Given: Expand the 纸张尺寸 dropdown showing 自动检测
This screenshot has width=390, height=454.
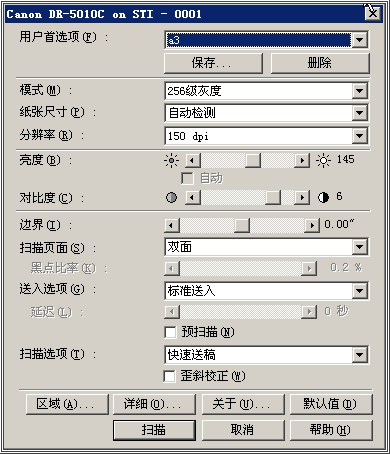Looking at the screenshot, I should point(267,113).
